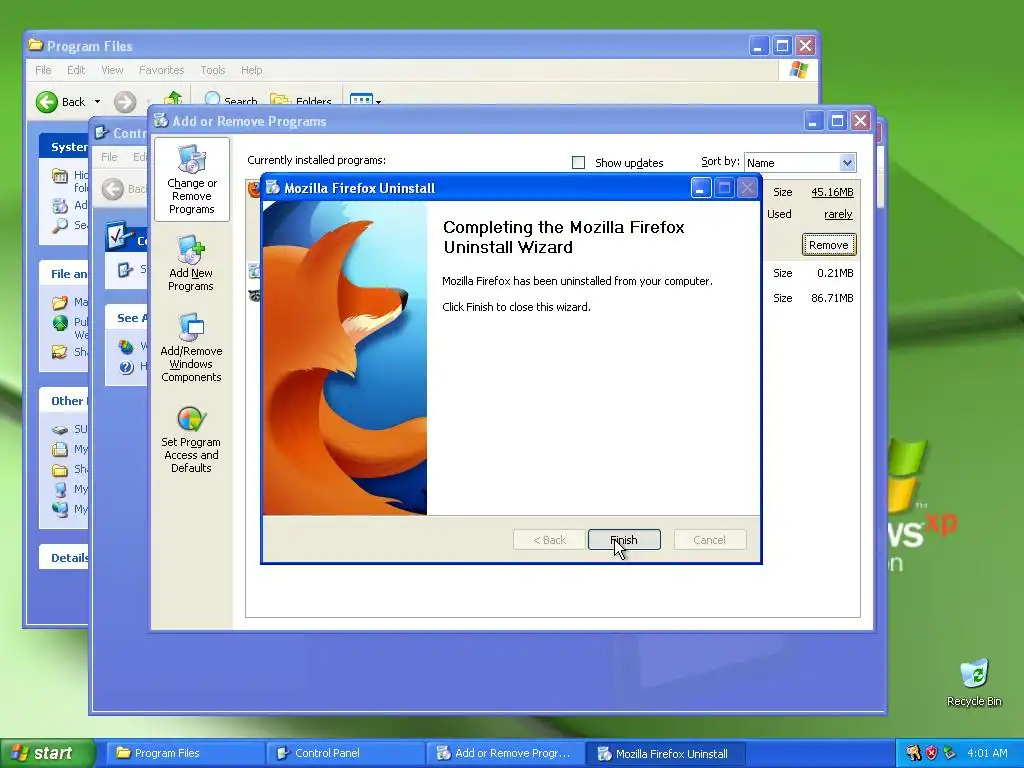The height and width of the screenshot is (768, 1024).
Task: Click Back arrow in Control Panel window
Action: click(x=113, y=189)
